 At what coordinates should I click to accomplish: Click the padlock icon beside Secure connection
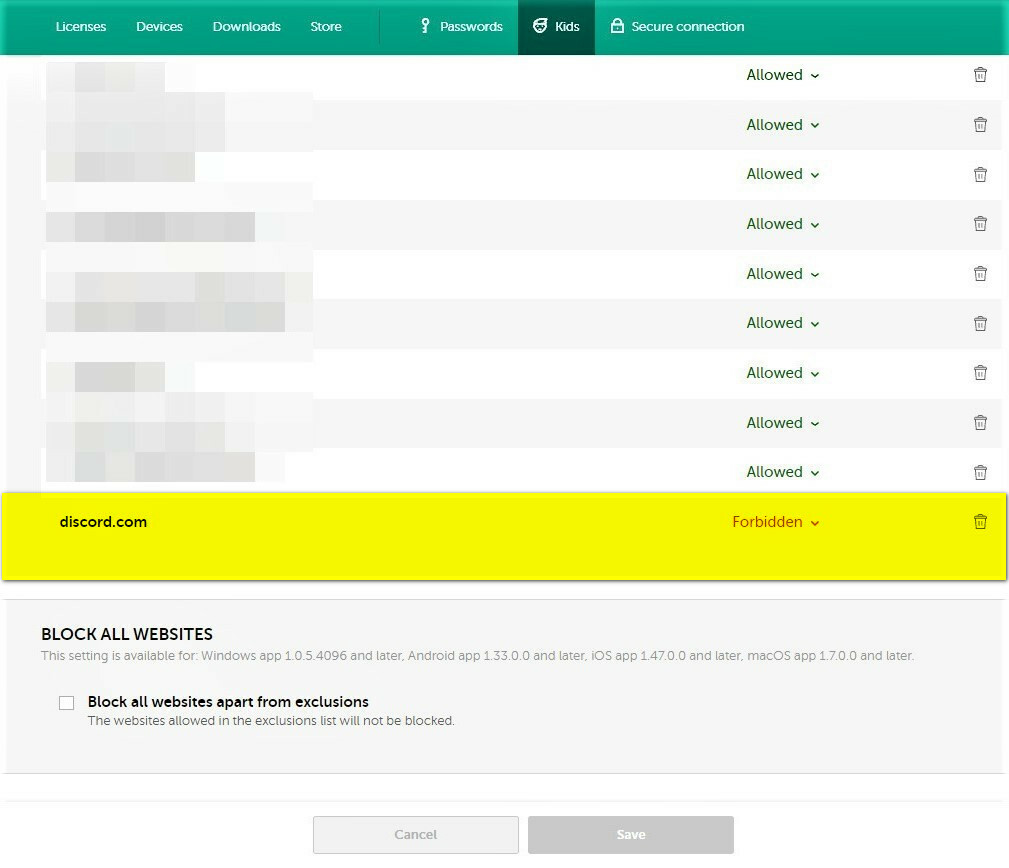coord(617,26)
